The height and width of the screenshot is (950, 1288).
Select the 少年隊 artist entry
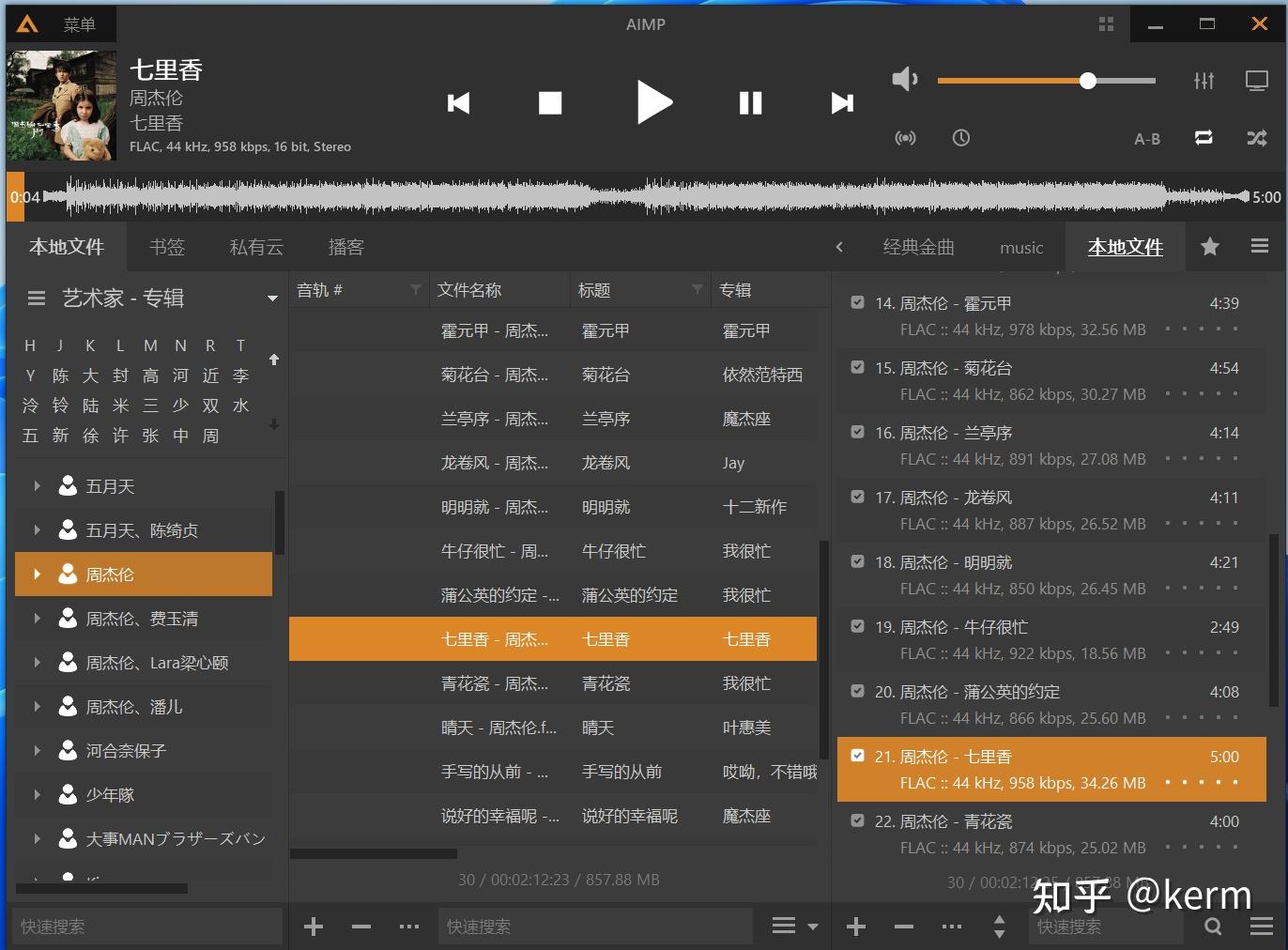[144, 795]
